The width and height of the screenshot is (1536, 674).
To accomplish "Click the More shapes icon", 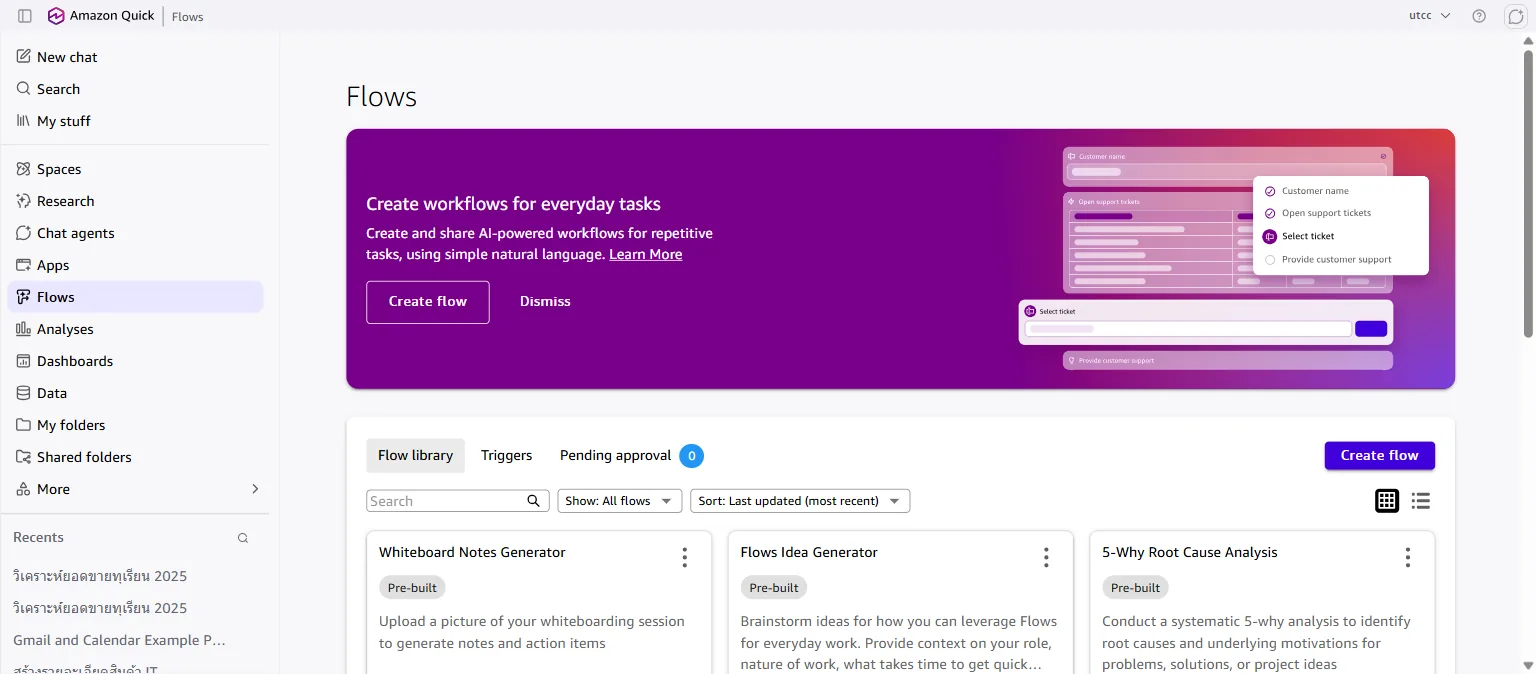I will point(24,489).
